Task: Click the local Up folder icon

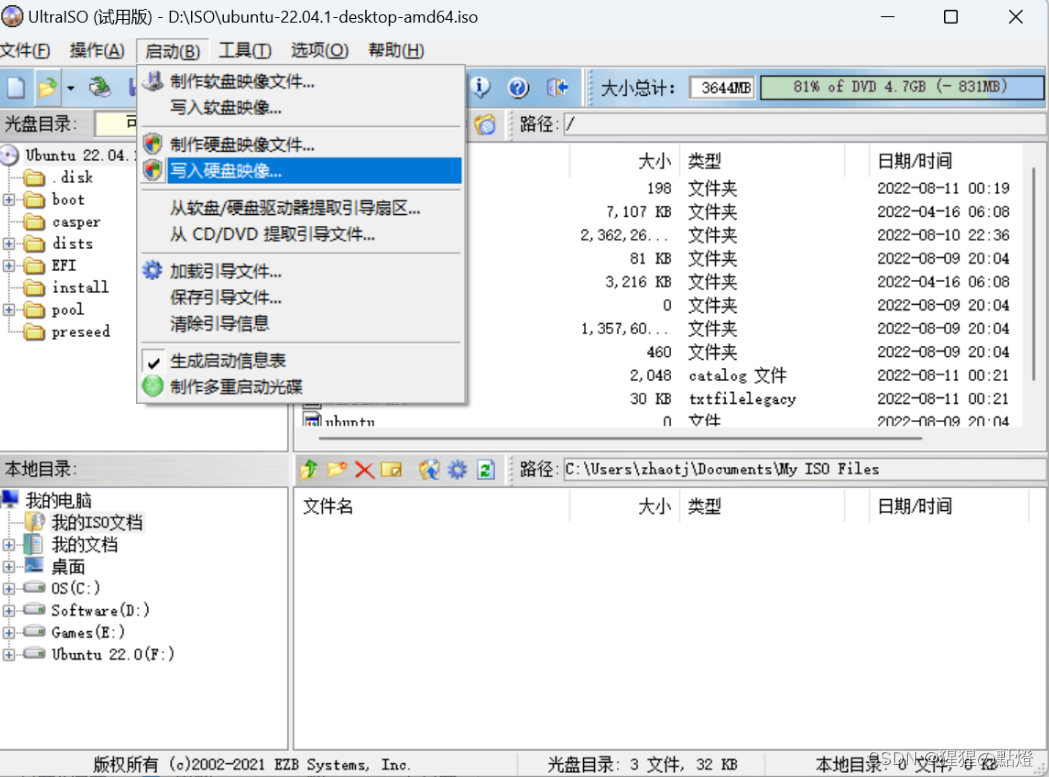Action: [309, 469]
